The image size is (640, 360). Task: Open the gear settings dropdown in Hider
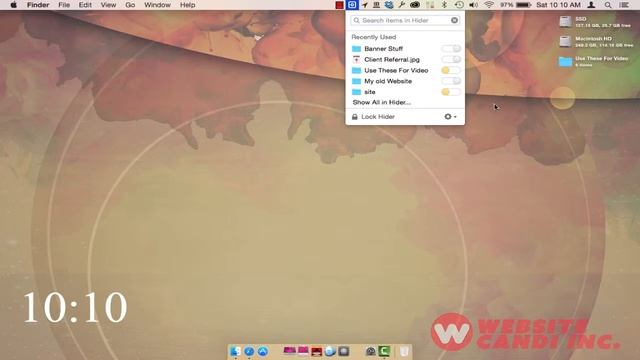450,117
